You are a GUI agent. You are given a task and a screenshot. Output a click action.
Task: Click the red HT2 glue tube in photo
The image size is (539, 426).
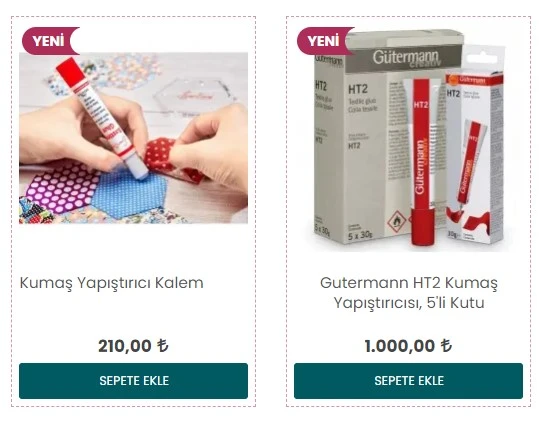tap(423, 162)
